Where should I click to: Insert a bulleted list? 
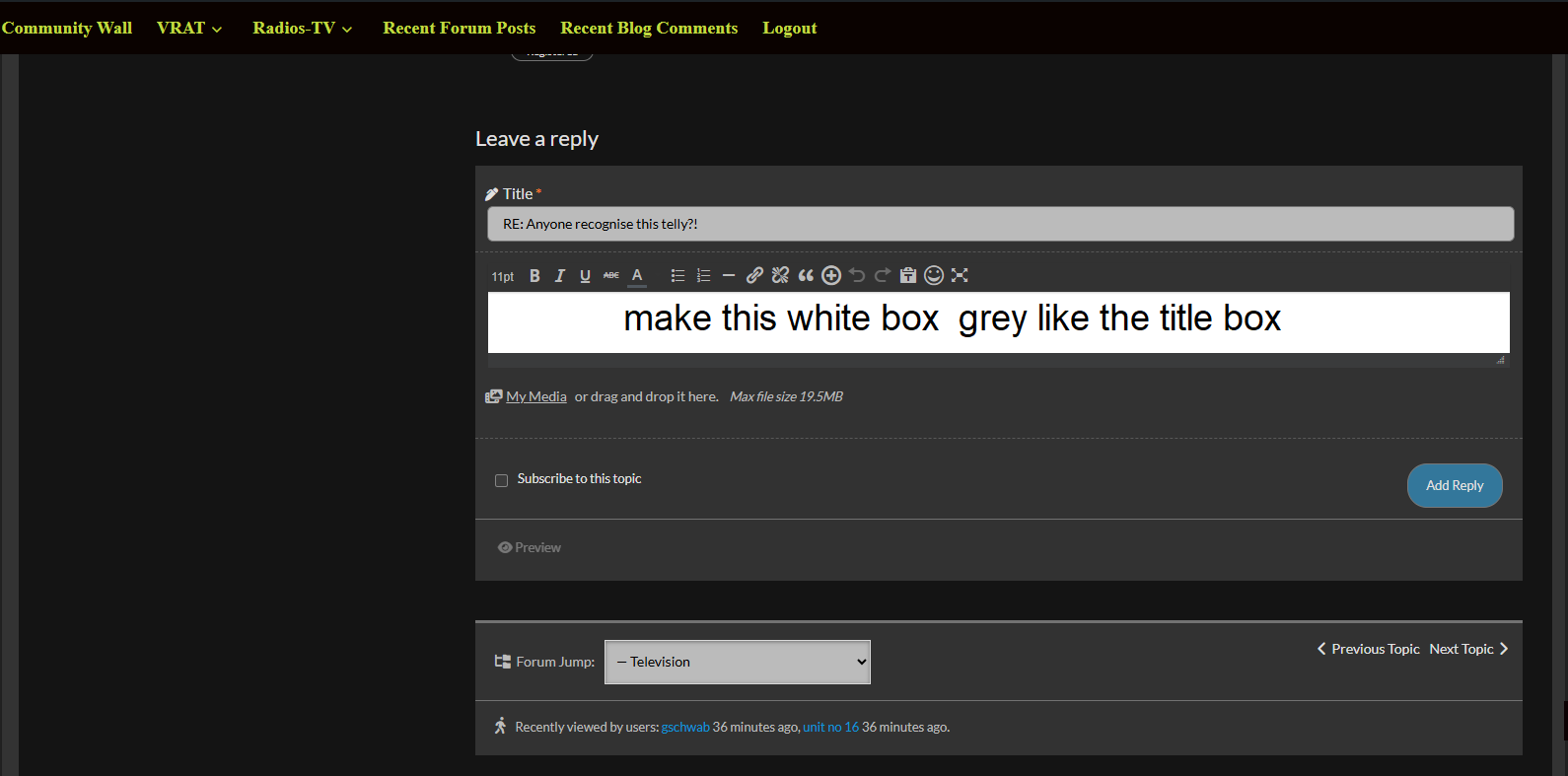(x=677, y=276)
